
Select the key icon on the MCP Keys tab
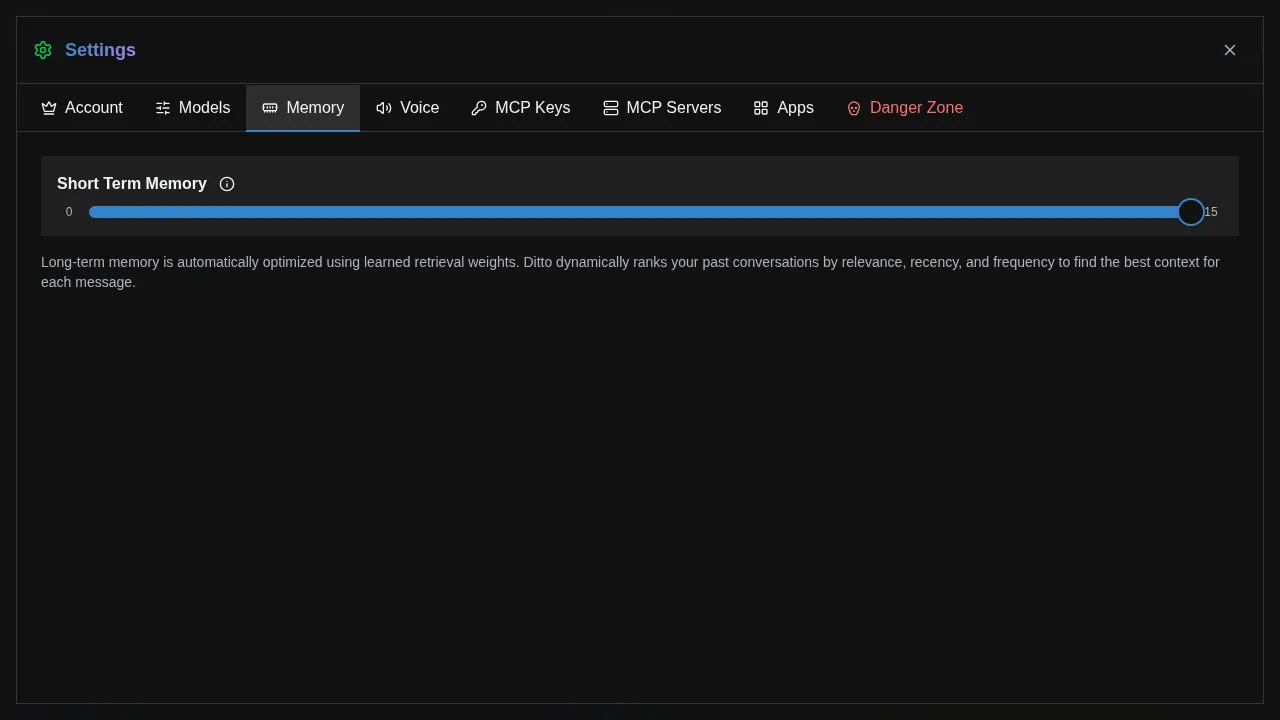(x=479, y=107)
